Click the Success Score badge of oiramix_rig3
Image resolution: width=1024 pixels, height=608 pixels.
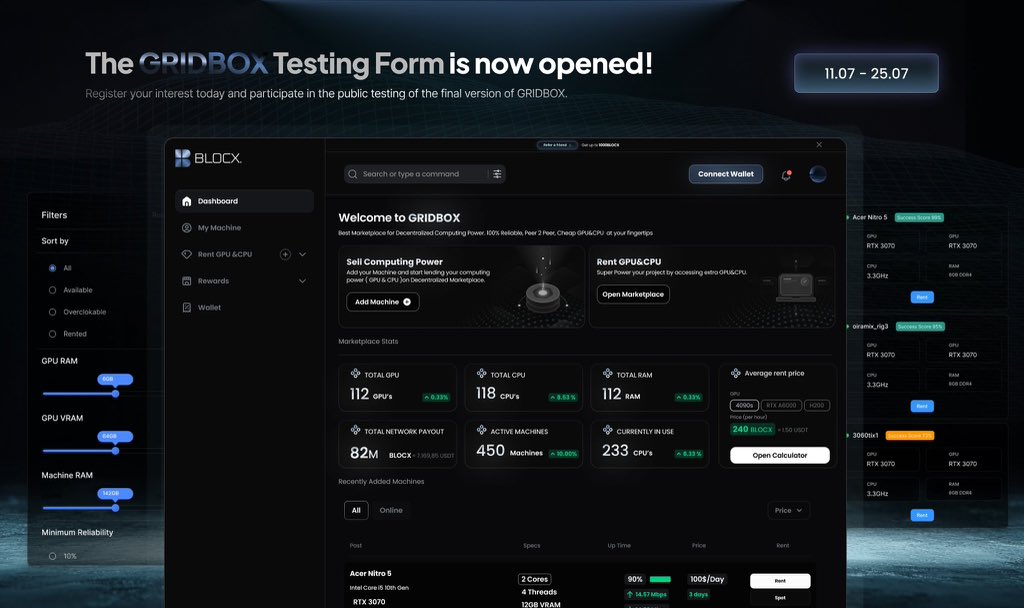click(920, 327)
